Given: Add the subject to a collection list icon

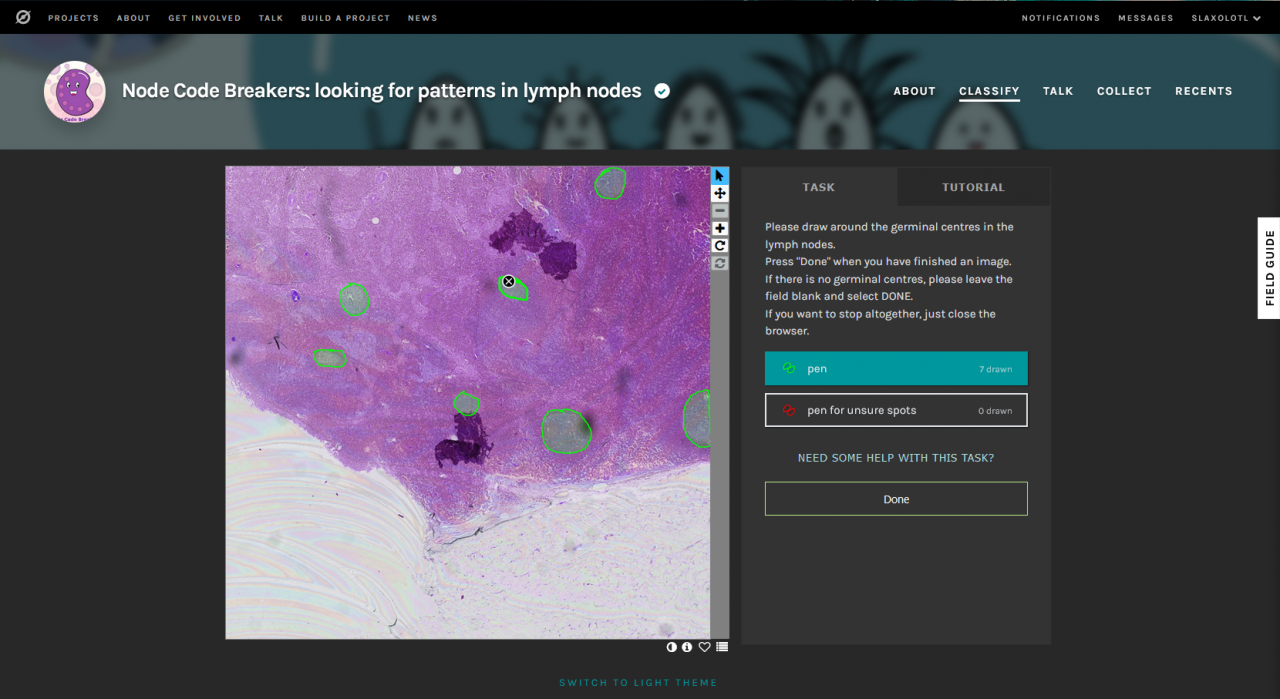Looking at the screenshot, I should [x=722, y=647].
